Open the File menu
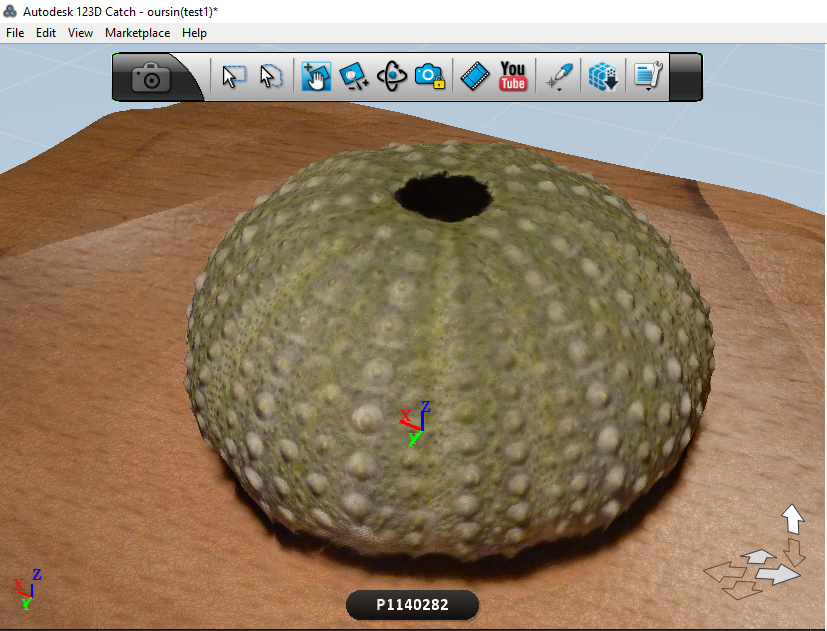This screenshot has height=631, width=827. click(x=15, y=33)
